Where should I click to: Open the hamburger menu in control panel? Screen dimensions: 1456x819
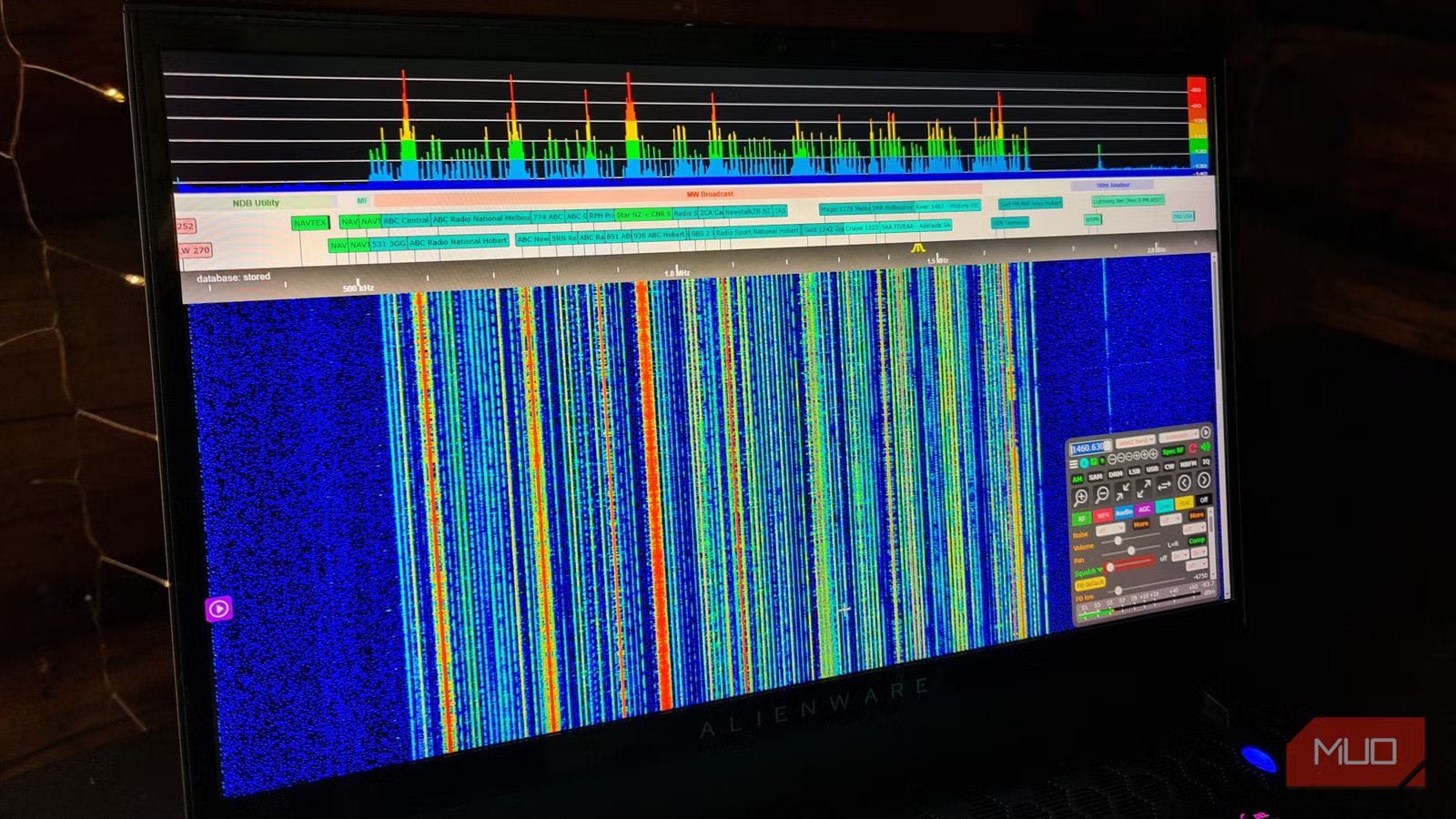(x=1074, y=464)
